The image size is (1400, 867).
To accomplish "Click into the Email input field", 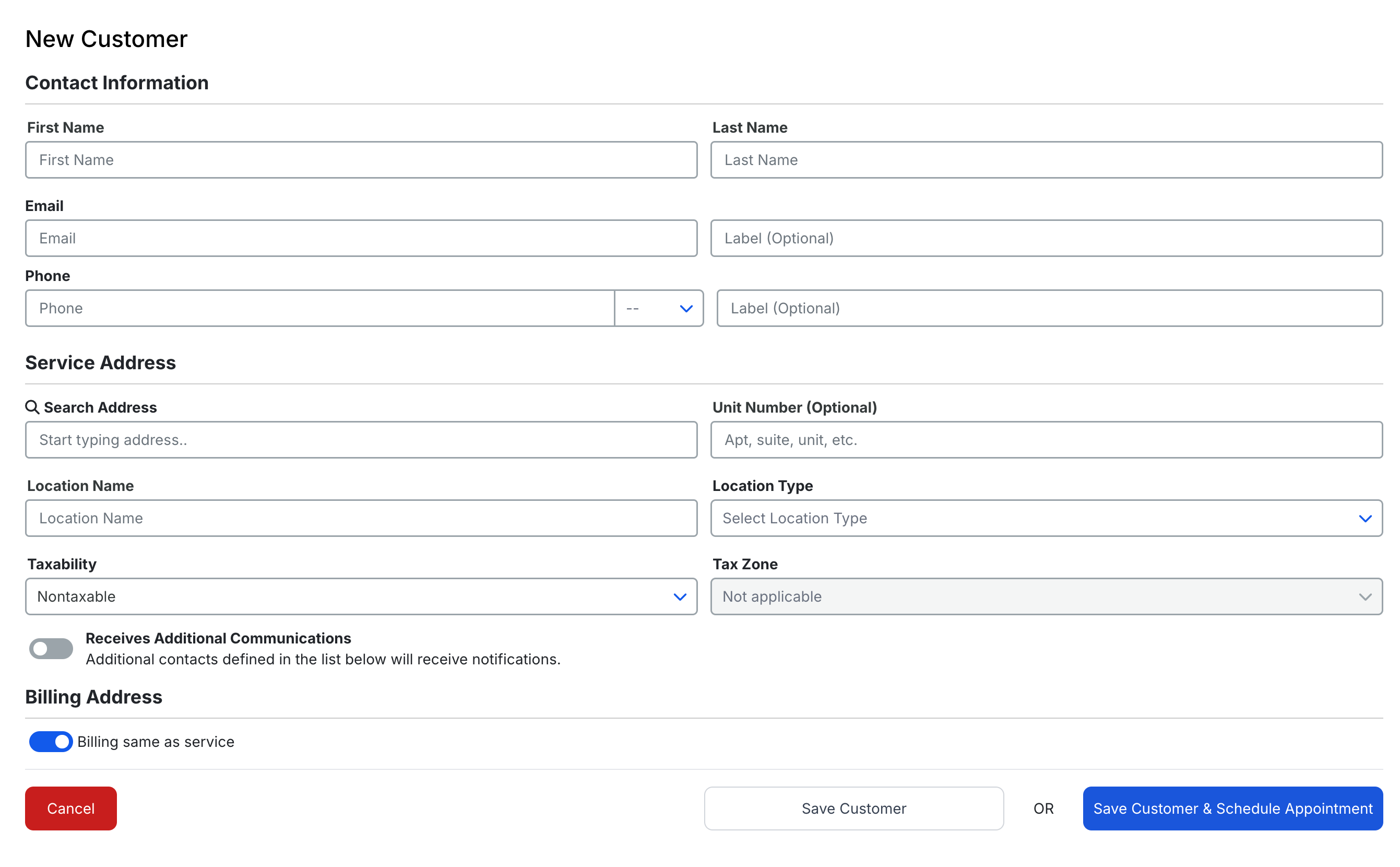I will [x=361, y=238].
